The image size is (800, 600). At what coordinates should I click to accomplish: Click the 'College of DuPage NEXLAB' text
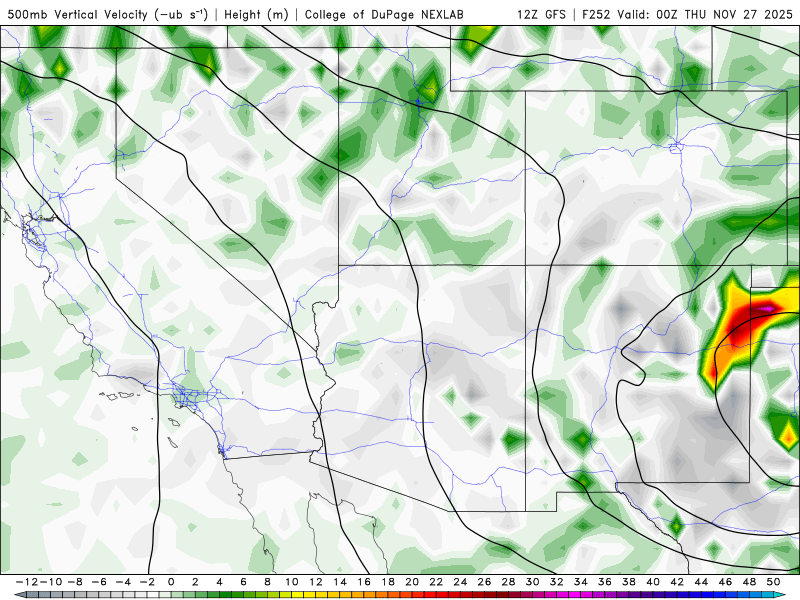pos(384,14)
